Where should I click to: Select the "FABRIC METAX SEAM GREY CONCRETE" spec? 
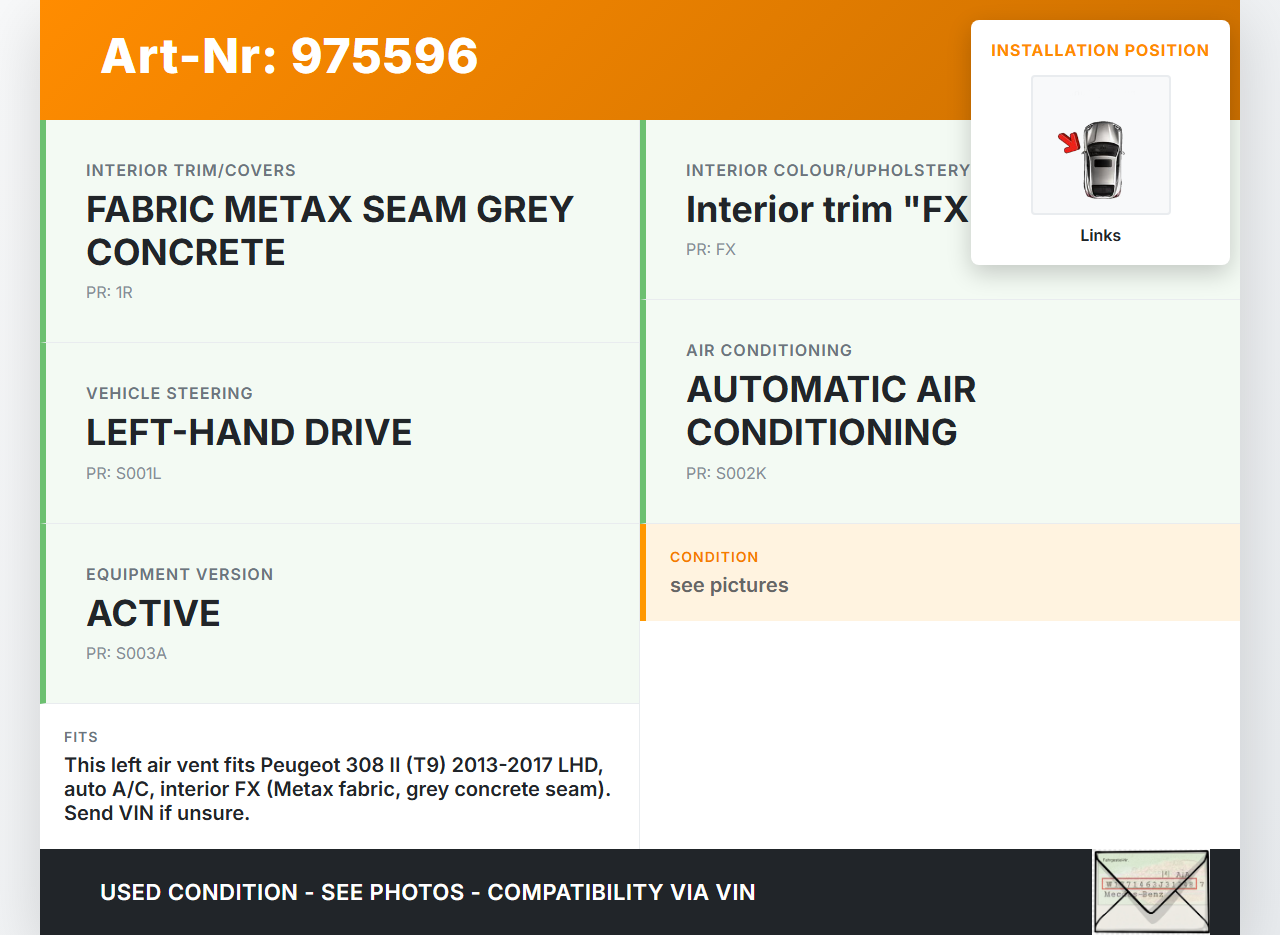tap(330, 231)
